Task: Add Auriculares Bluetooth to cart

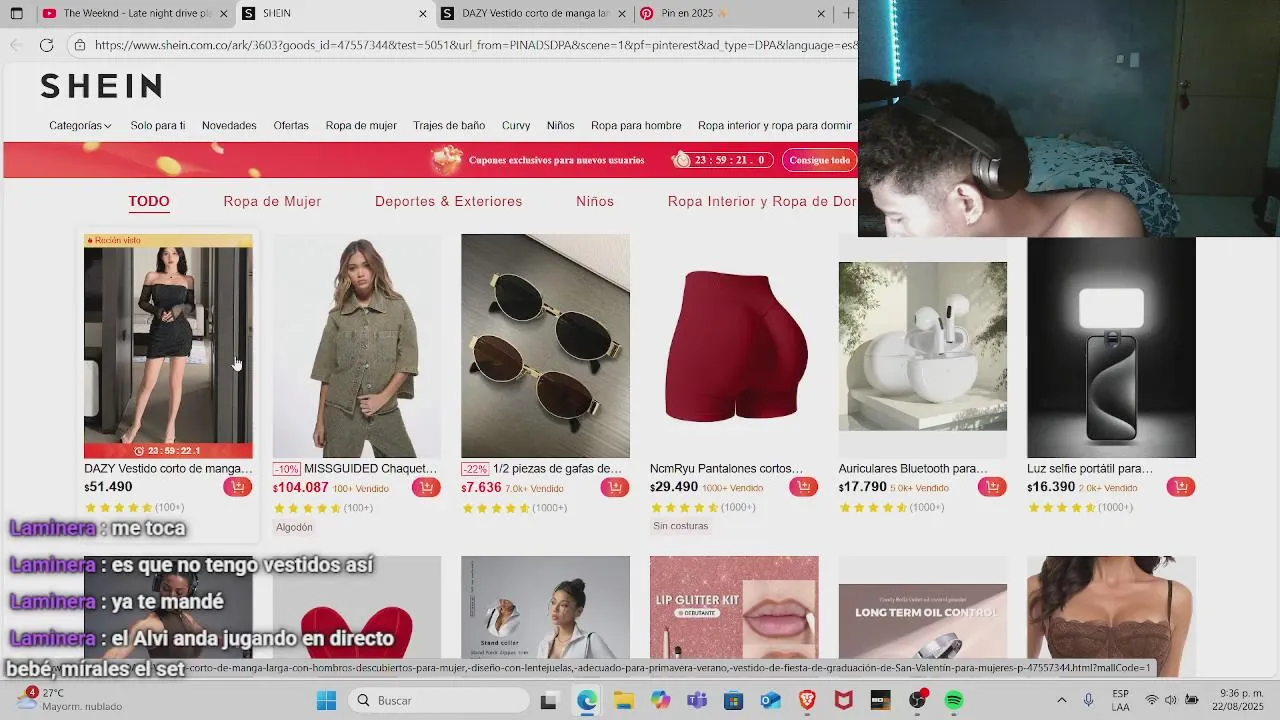Action: pos(992,487)
